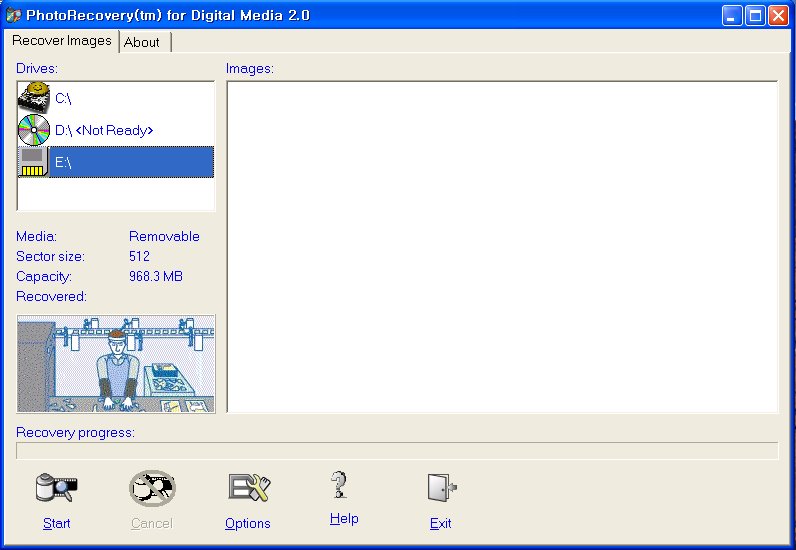Click the Recovery progress bar
Viewport: 796px width, 550px height.
point(397,450)
